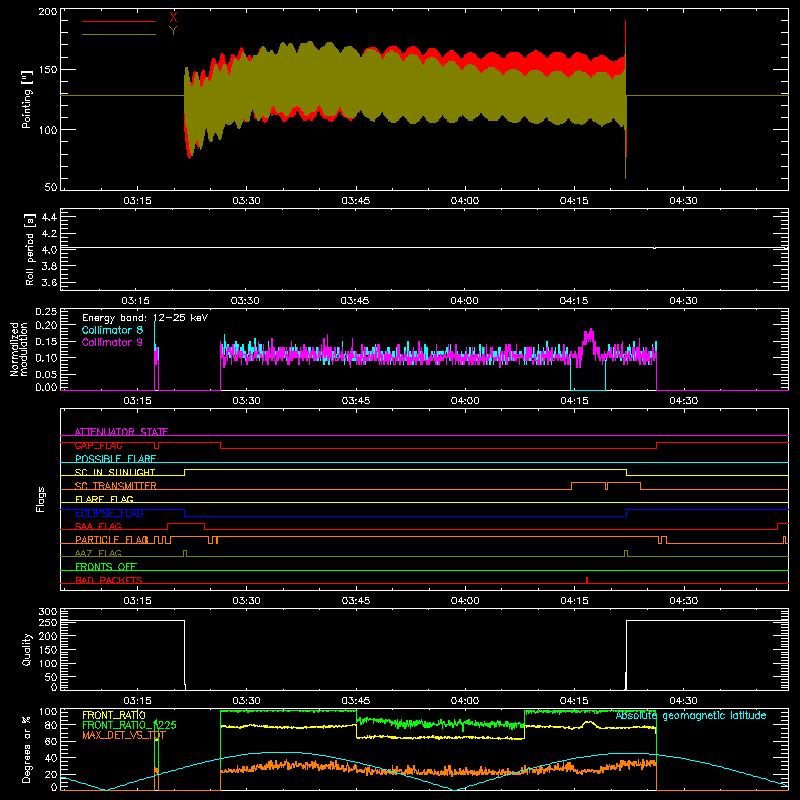Screen dimensions: 800x800
Task: Click the yellow FRONT_RATIO legend label
Action: point(114,715)
